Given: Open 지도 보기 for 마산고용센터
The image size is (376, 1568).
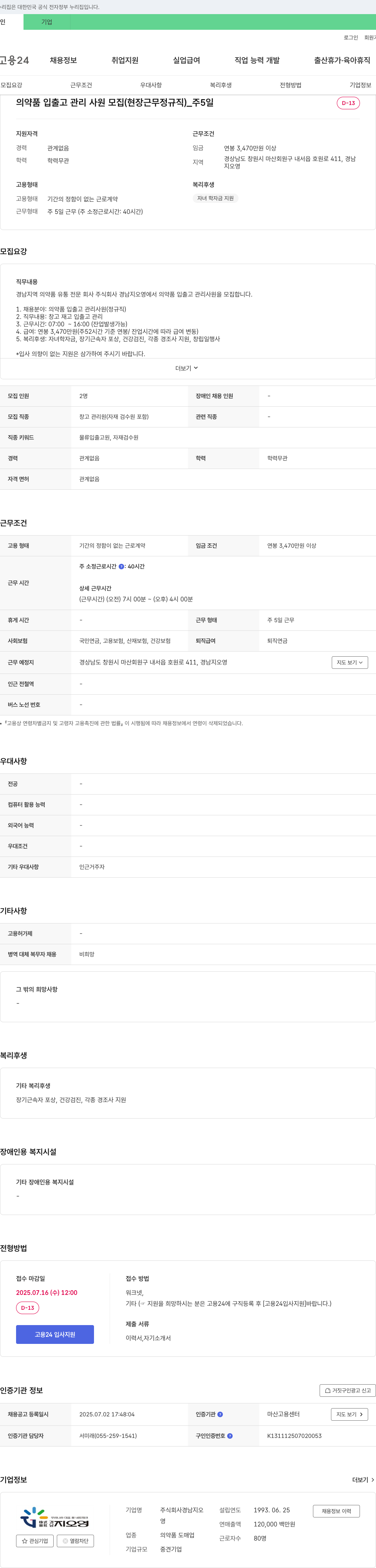Looking at the screenshot, I should pyautogui.click(x=349, y=1414).
